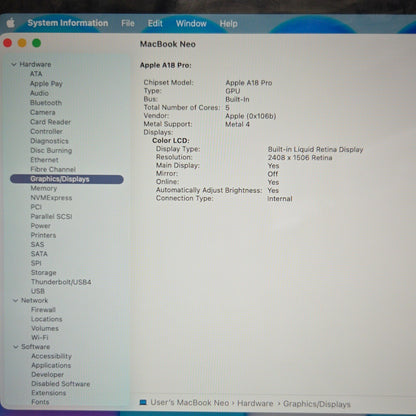Image resolution: width=416 pixels, height=416 pixels.
Task: Select Wi-Fi under Network
Action: tap(40, 337)
